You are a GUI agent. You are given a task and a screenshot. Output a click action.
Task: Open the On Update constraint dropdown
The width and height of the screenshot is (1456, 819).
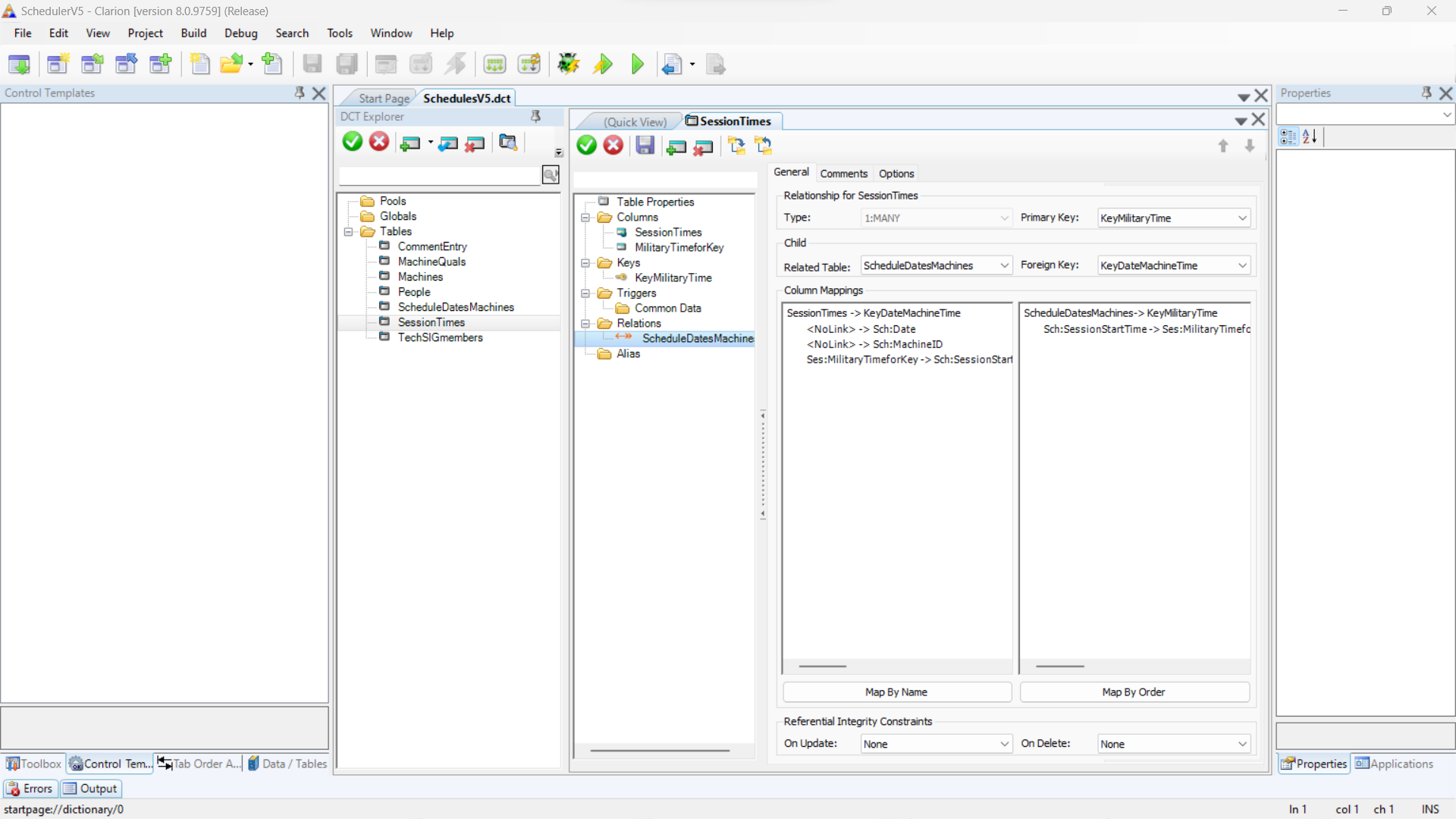(x=1004, y=744)
